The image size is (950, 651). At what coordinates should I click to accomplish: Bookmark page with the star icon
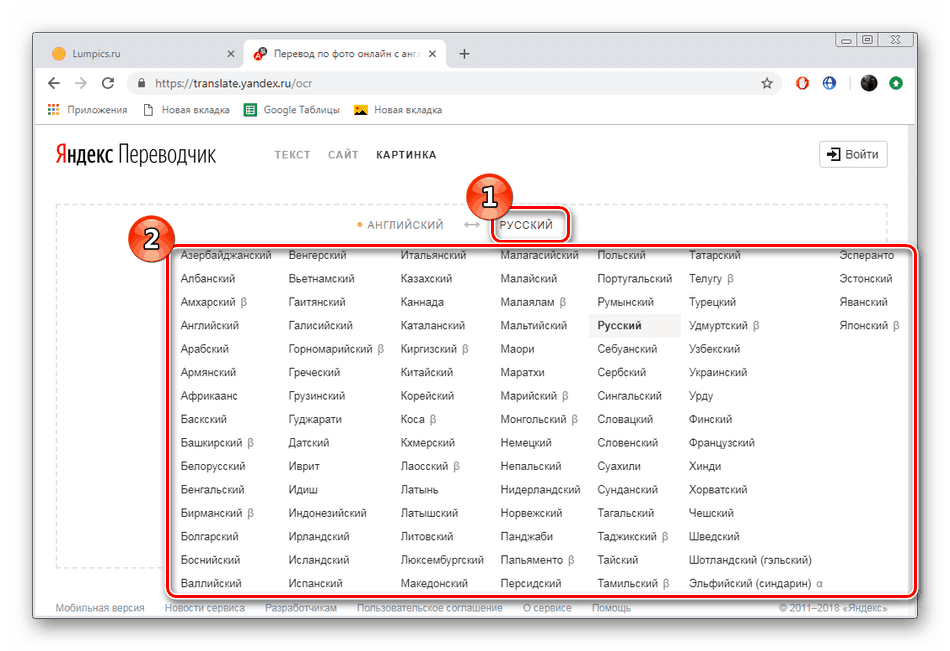click(767, 83)
